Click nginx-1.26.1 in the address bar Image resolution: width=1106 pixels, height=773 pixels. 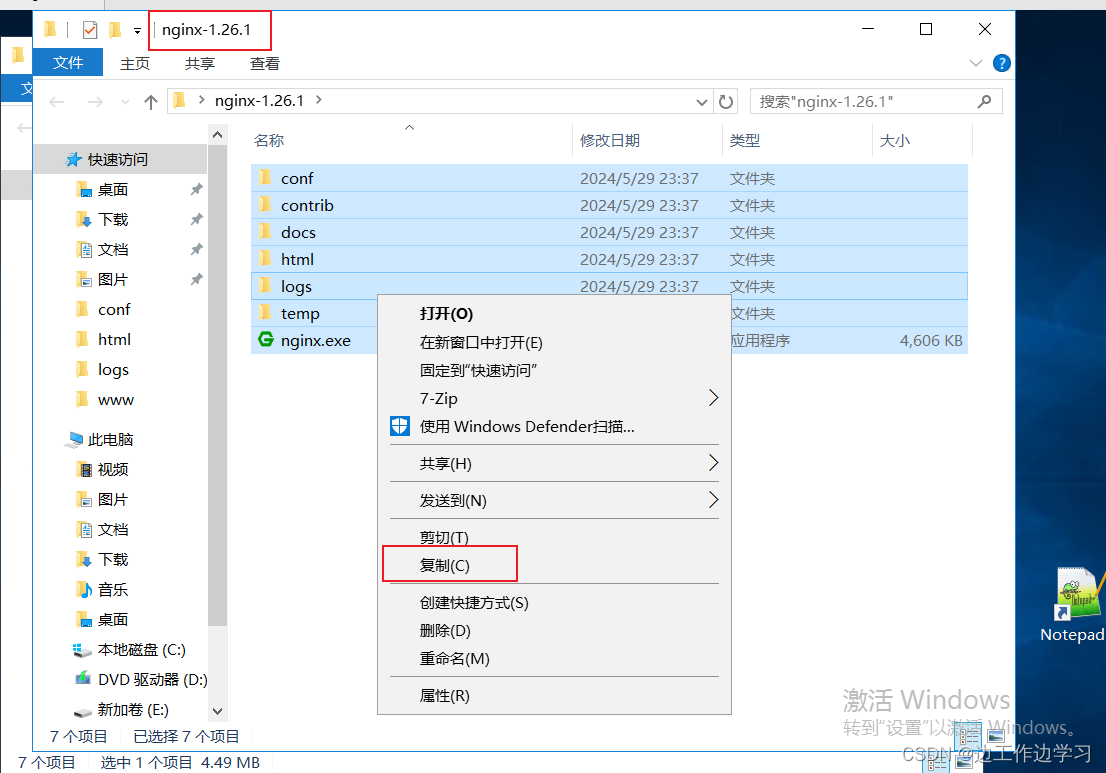(x=260, y=101)
